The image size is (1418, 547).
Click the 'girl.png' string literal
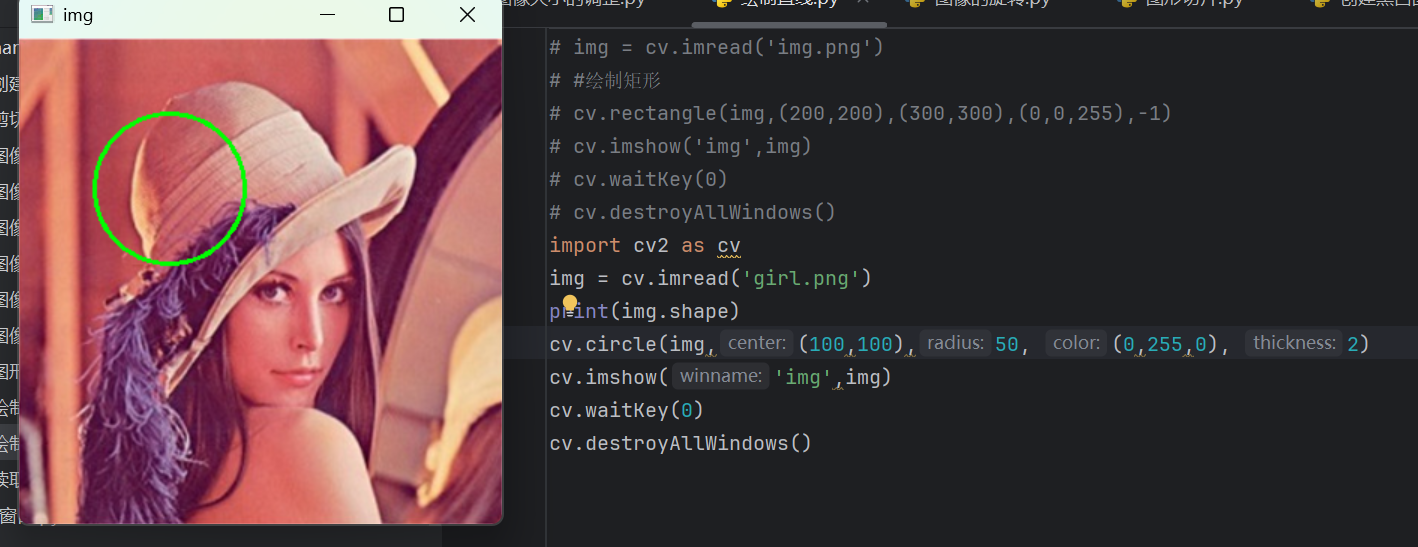point(801,278)
